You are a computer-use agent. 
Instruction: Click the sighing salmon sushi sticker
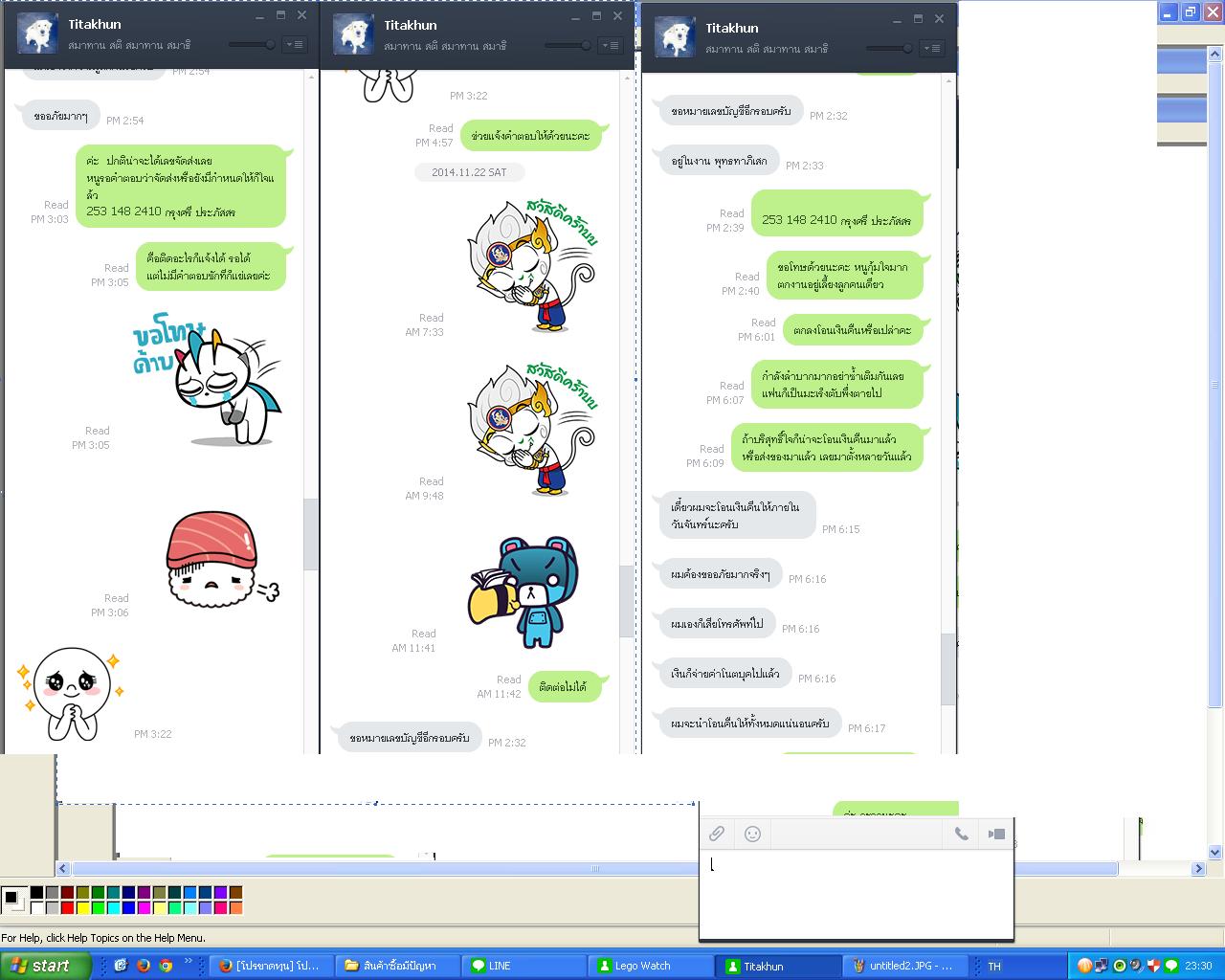pos(221,560)
